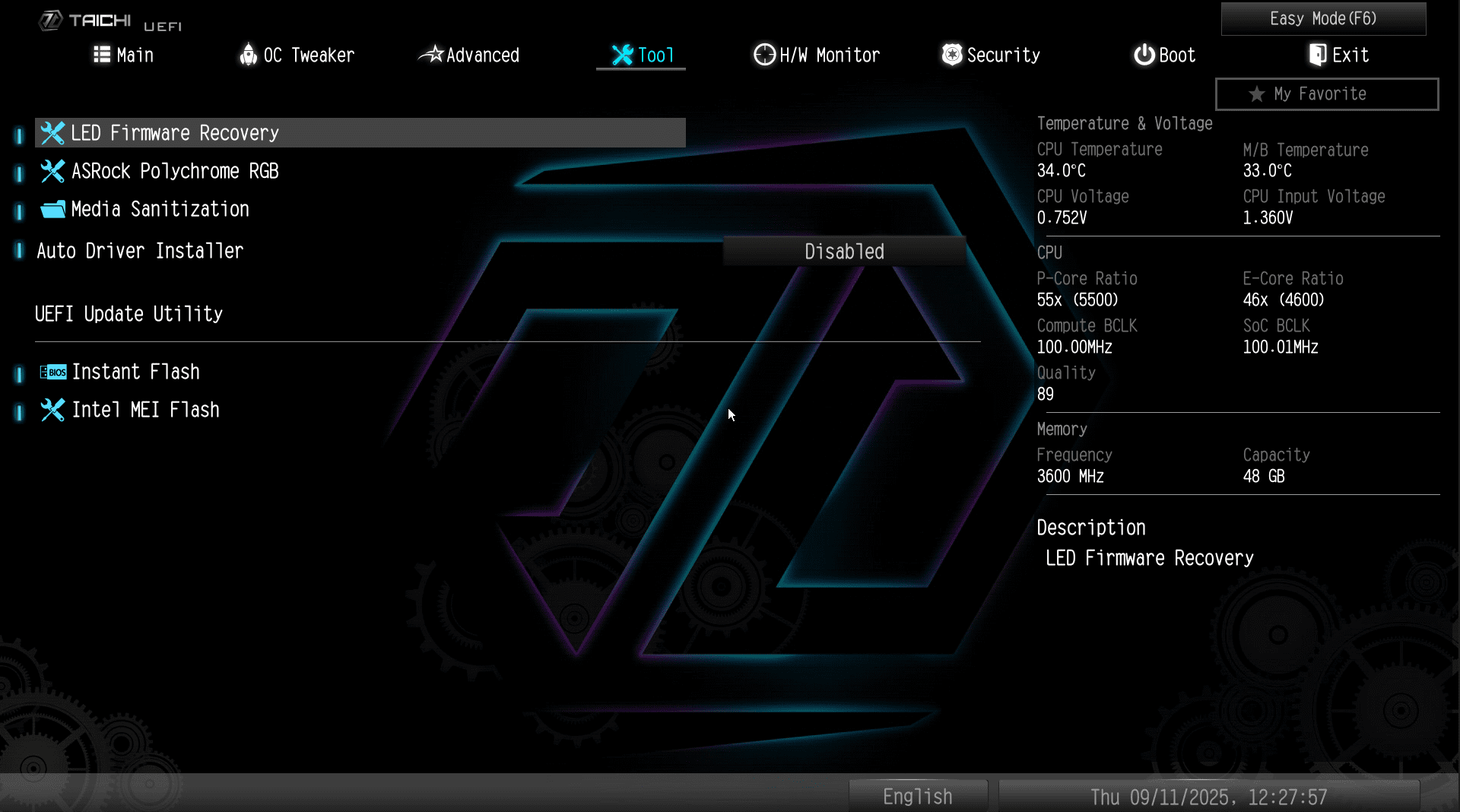Change the English language setting
The height and width of the screenshot is (812, 1460).
[918, 796]
